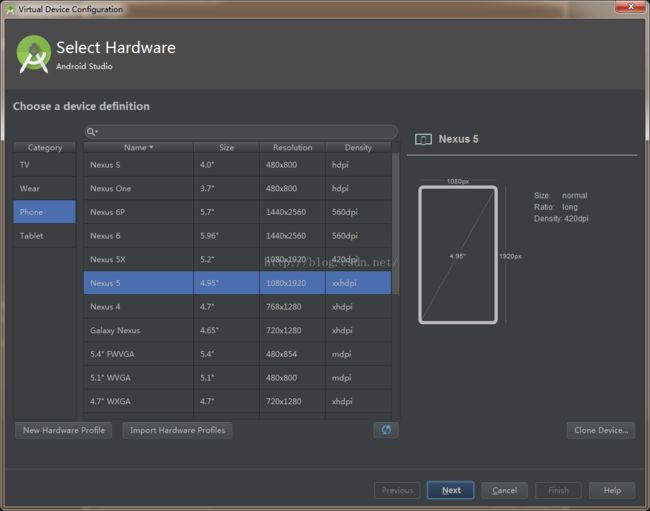Sort by the Density column header
Viewport: 650px width, 511px height.
pos(358,148)
